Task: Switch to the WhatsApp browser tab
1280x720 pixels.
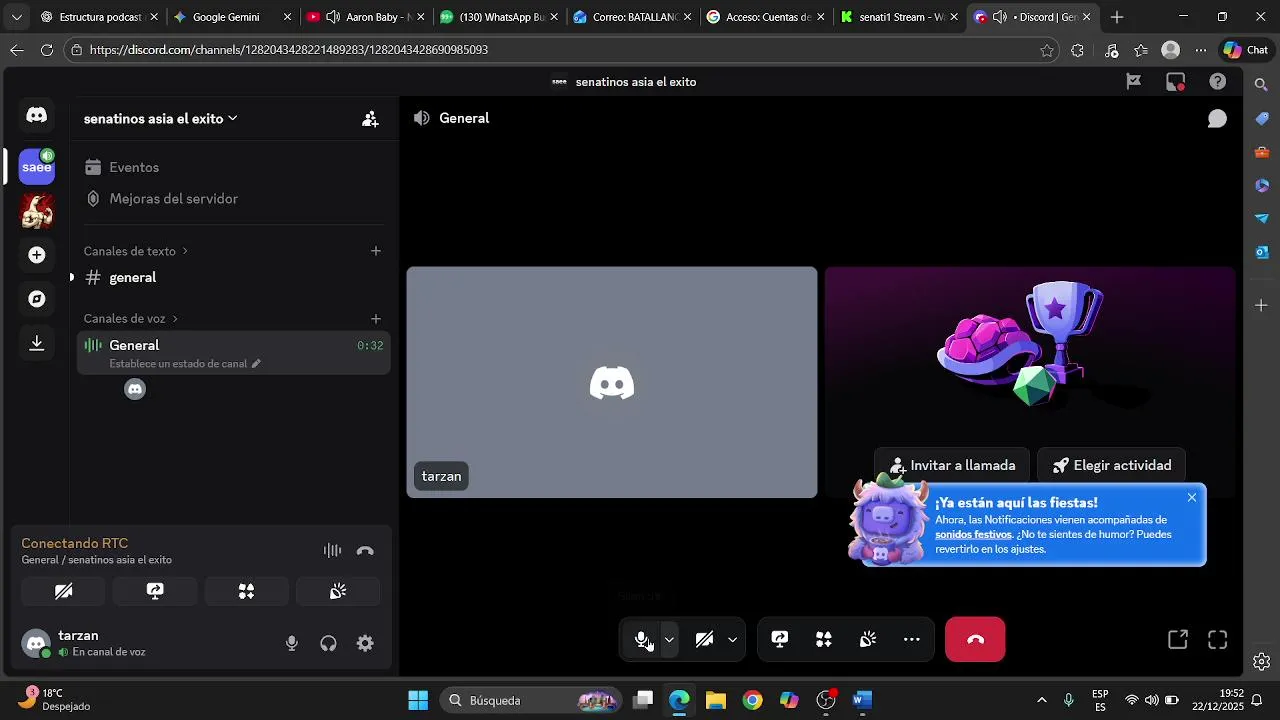Action: [498, 17]
